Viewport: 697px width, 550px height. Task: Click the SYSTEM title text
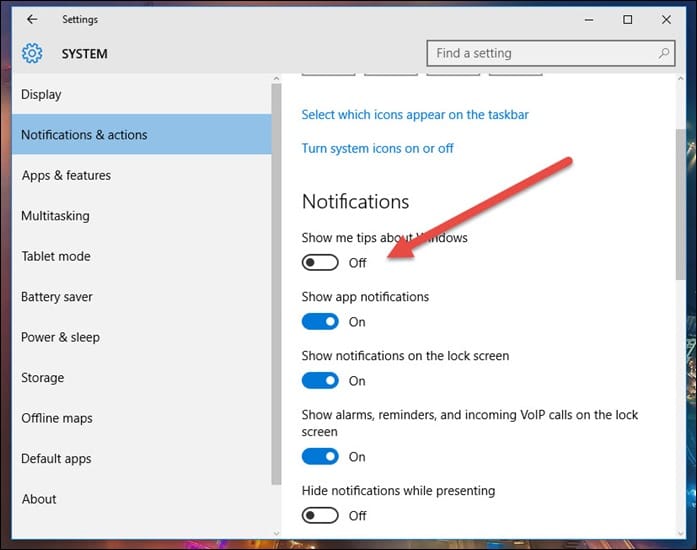pos(84,54)
